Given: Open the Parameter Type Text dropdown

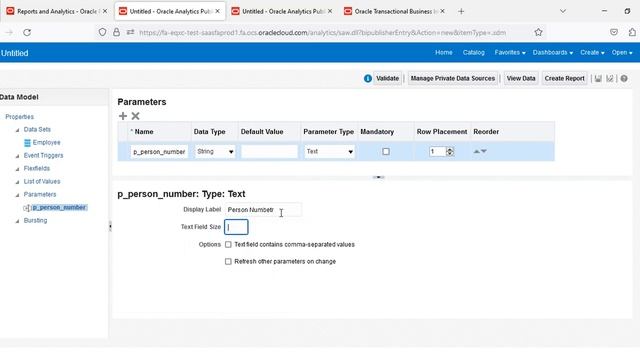Looking at the screenshot, I should (329, 151).
